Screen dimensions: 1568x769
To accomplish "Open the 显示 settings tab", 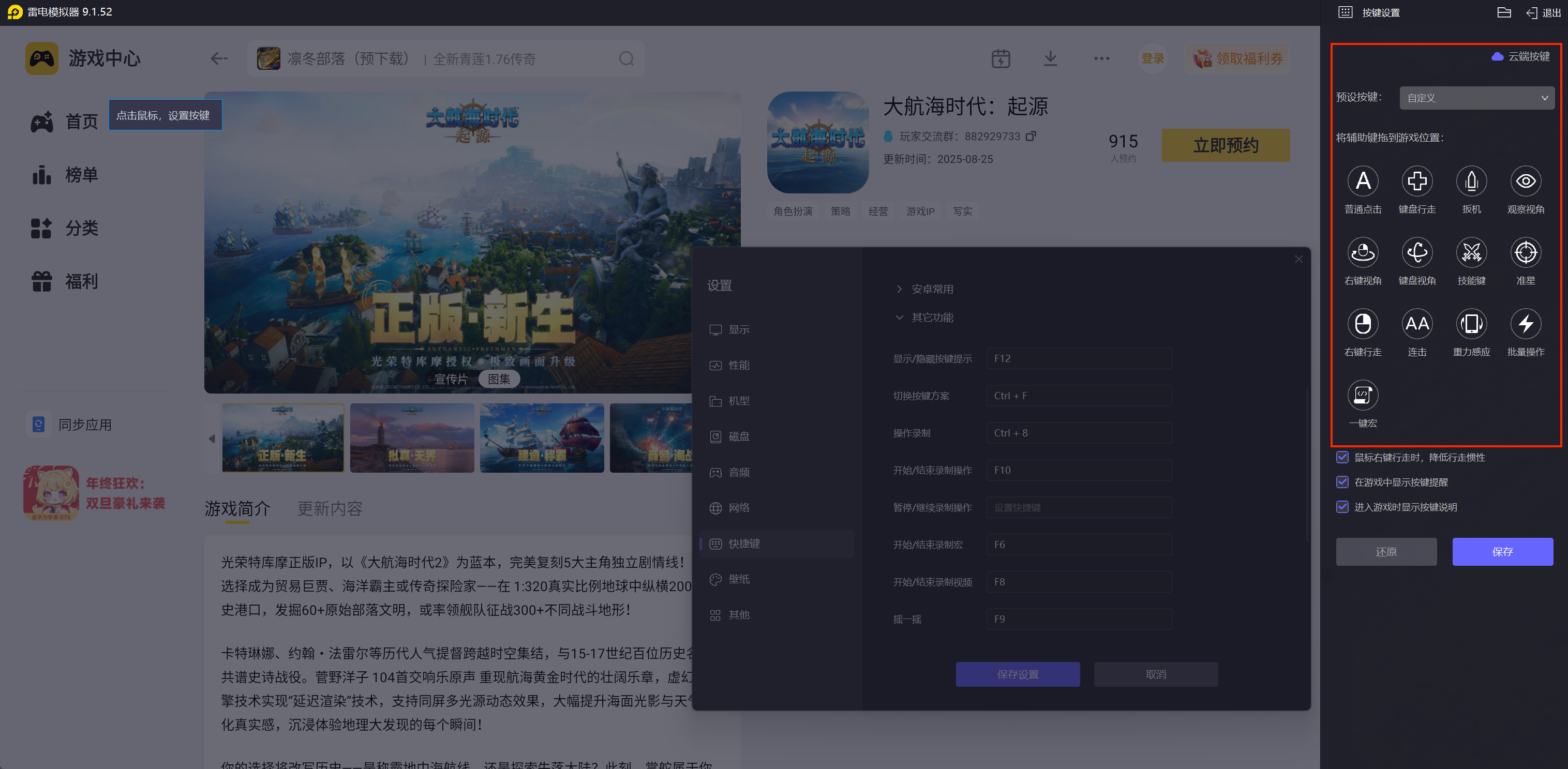I will tap(738, 329).
